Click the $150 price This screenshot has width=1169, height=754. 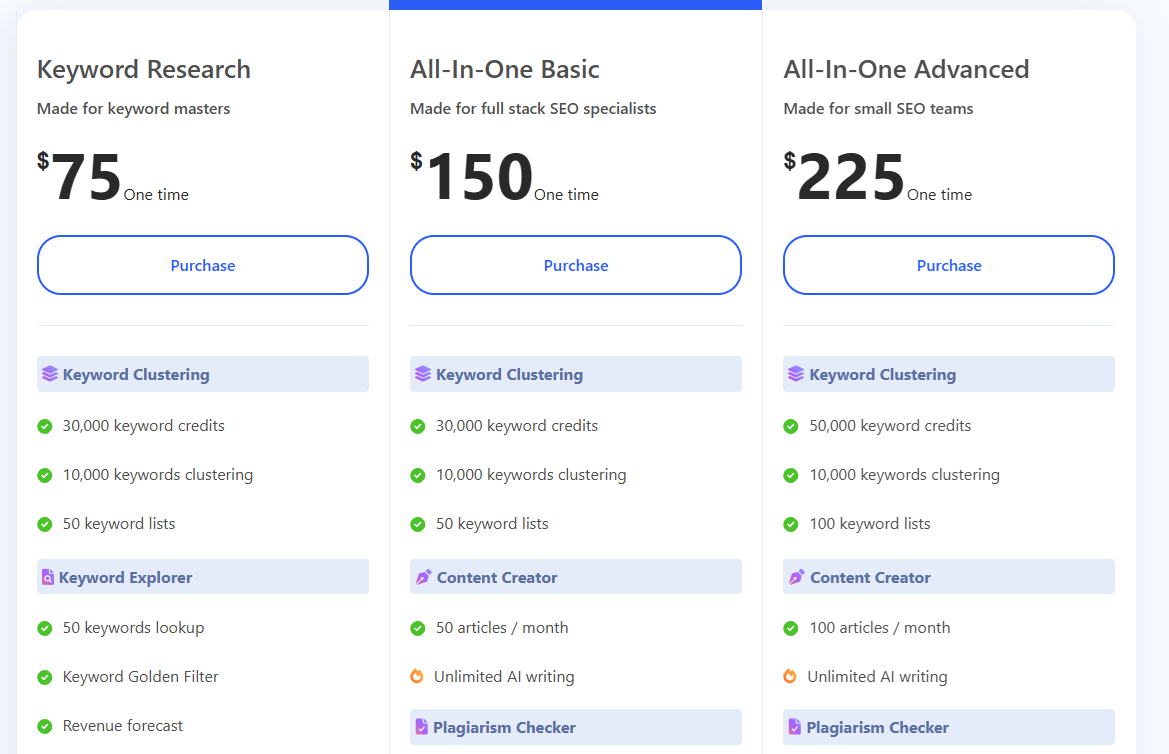click(472, 176)
